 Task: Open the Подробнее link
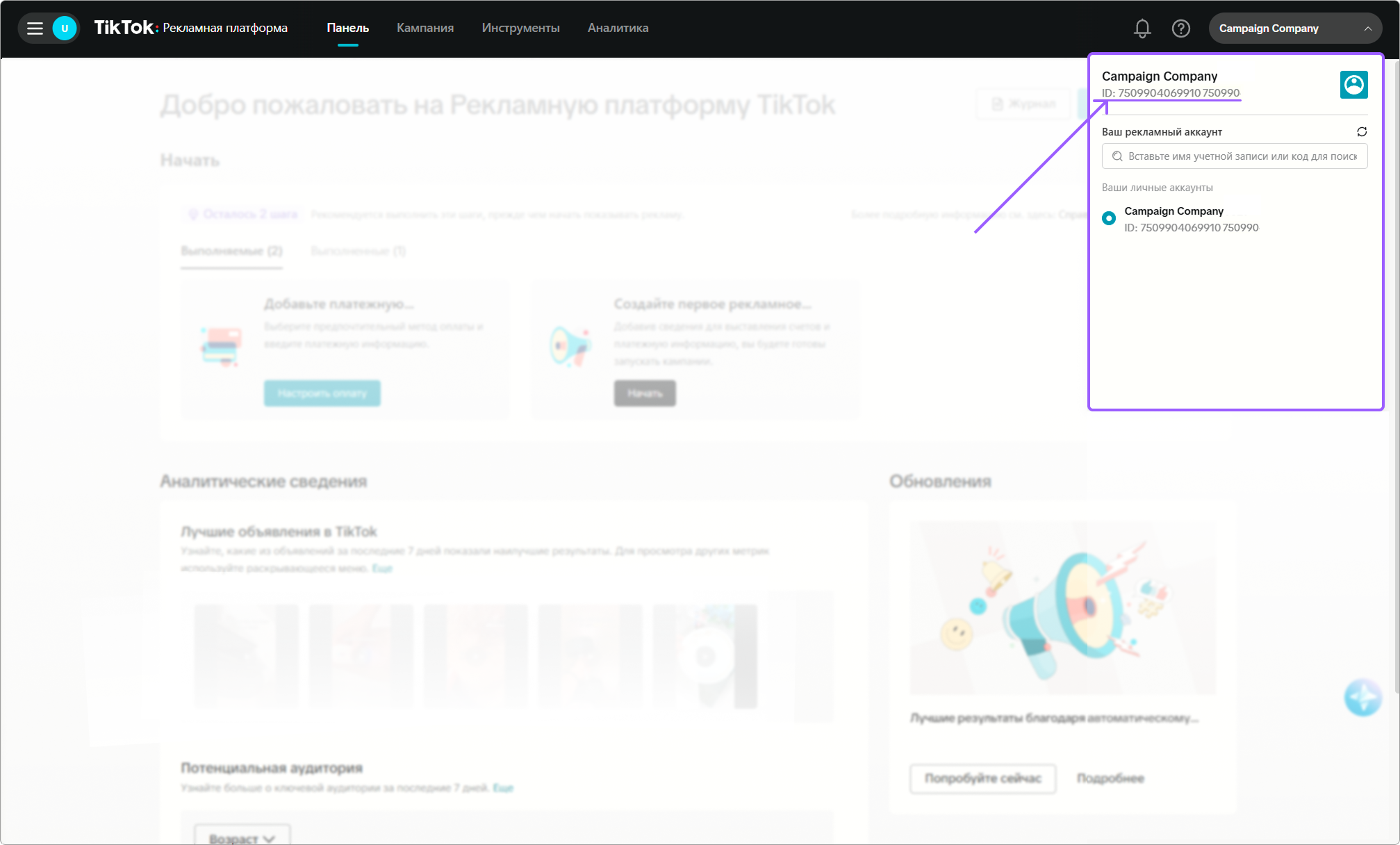point(1110,778)
